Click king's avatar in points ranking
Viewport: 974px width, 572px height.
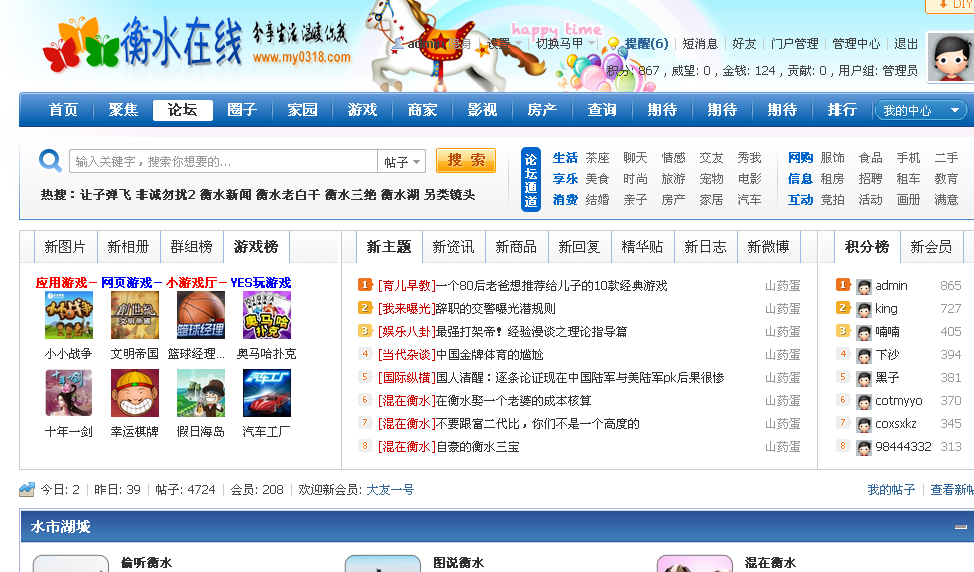[x=863, y=309]
